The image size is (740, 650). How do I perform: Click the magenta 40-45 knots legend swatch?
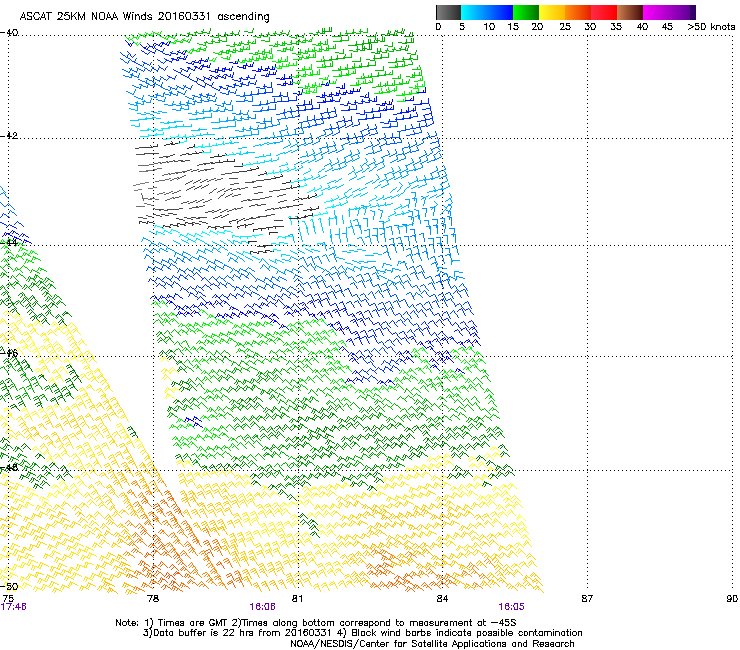(656, 12)
